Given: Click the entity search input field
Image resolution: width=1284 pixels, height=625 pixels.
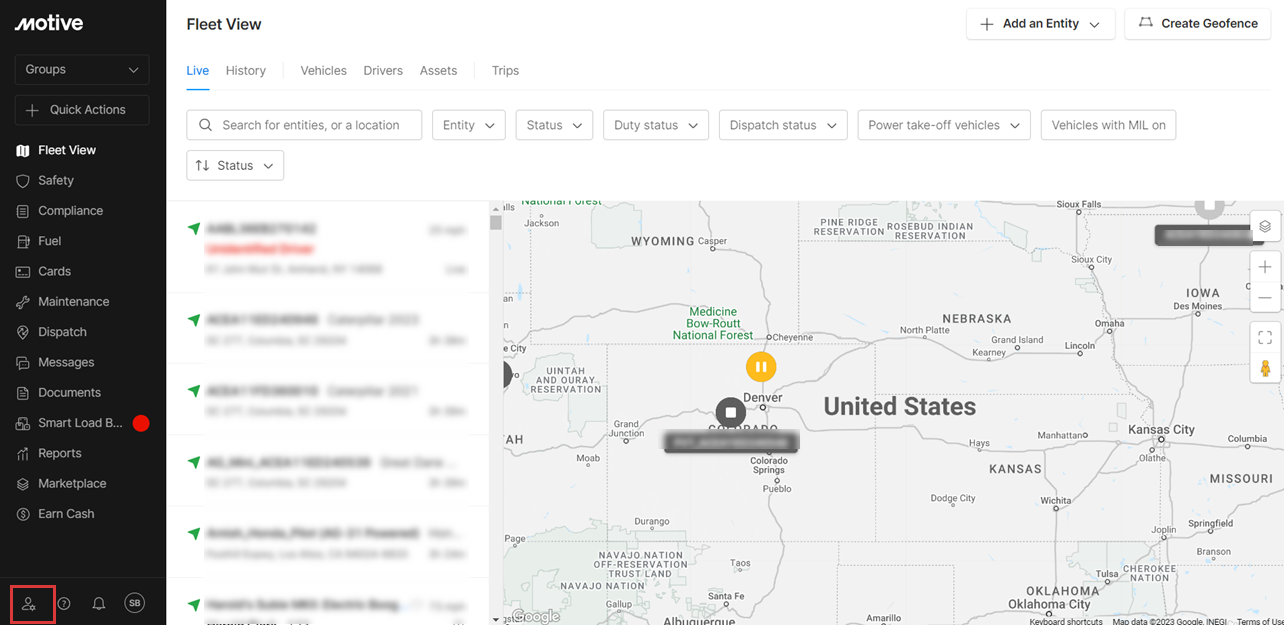Looking at the screenshot, I should pos(310,125).
